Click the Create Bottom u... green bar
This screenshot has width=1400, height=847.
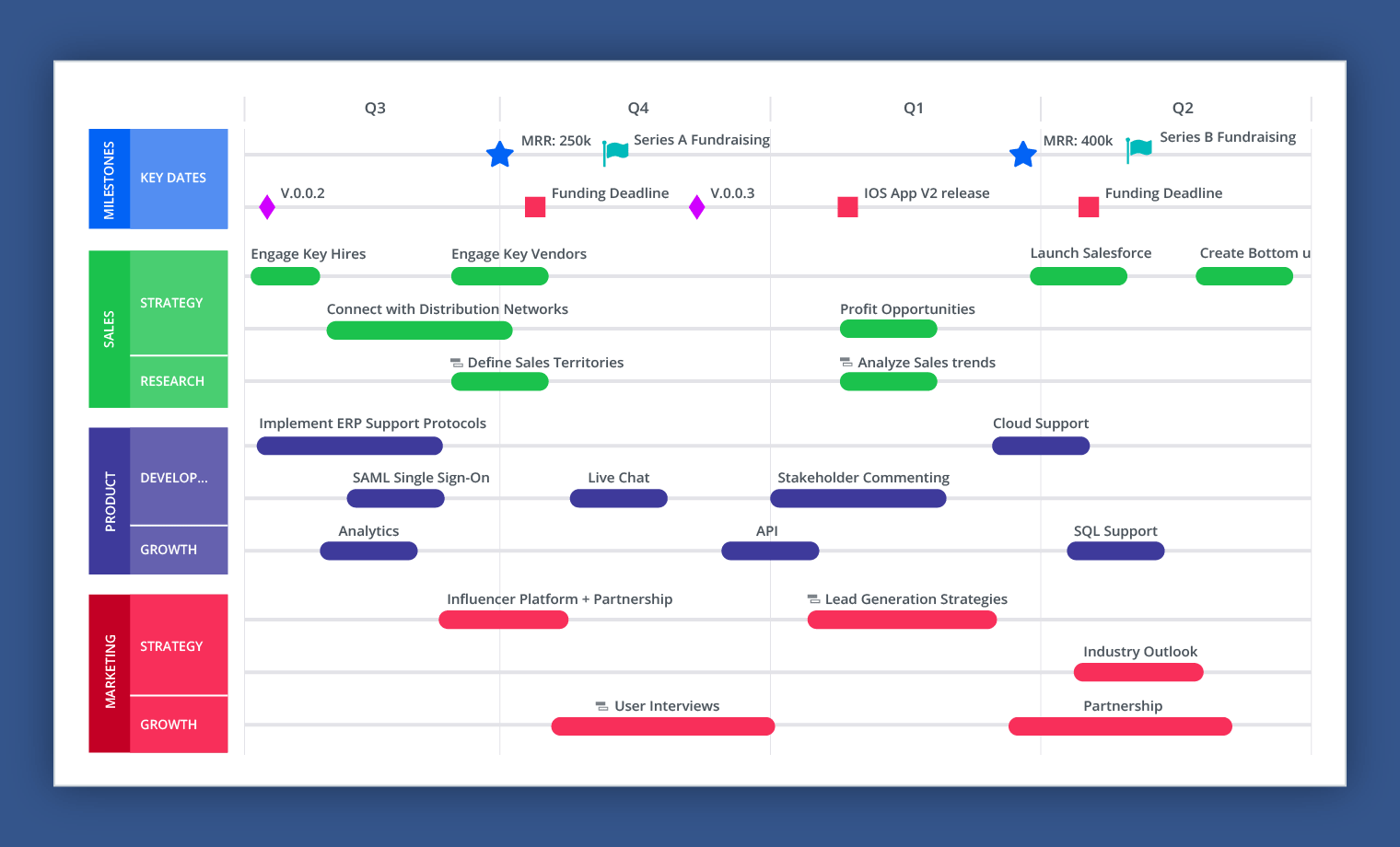tap(1244, 276)
